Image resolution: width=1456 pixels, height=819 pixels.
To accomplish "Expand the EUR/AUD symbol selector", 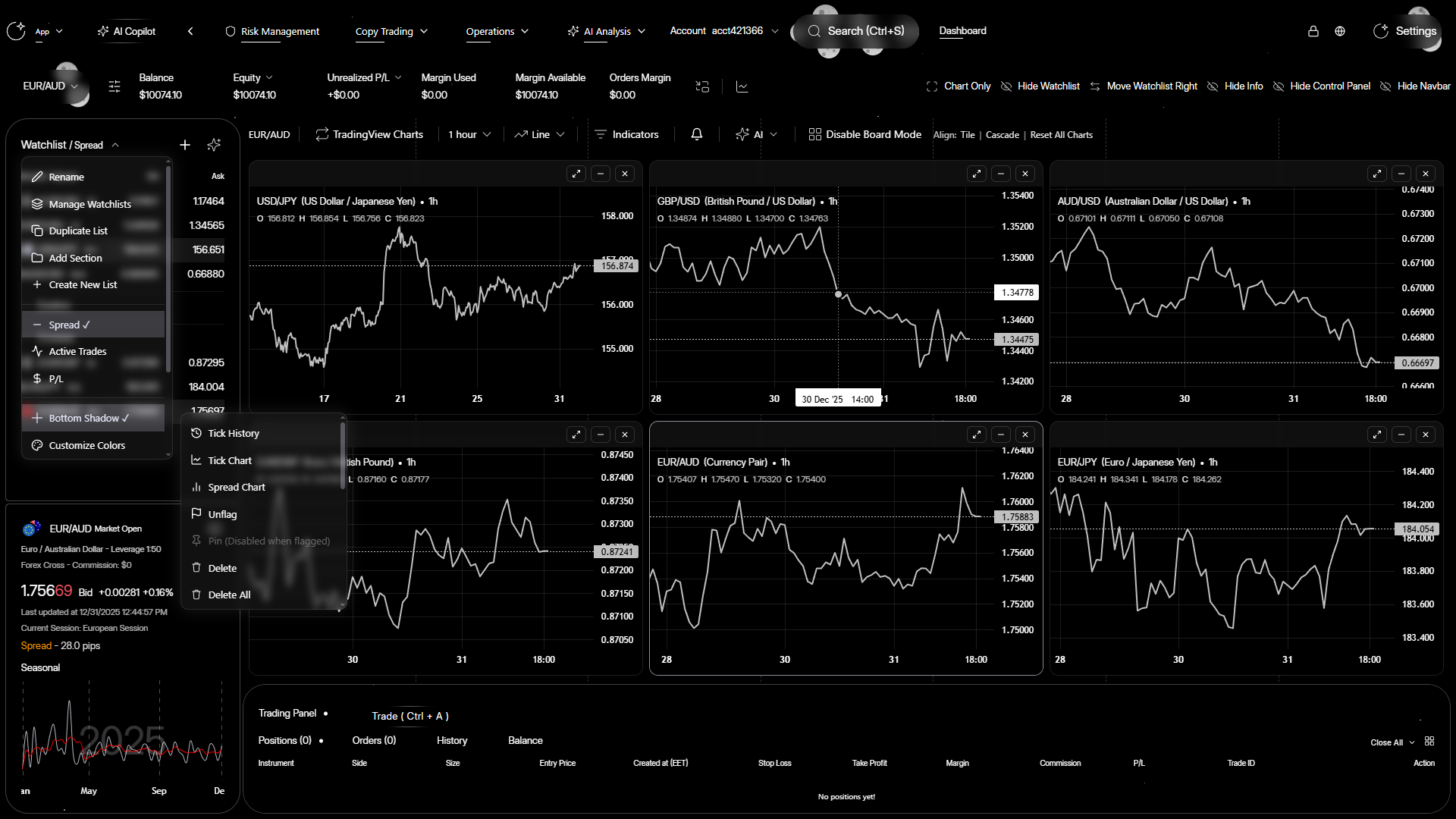I will (x=51, y=86).
